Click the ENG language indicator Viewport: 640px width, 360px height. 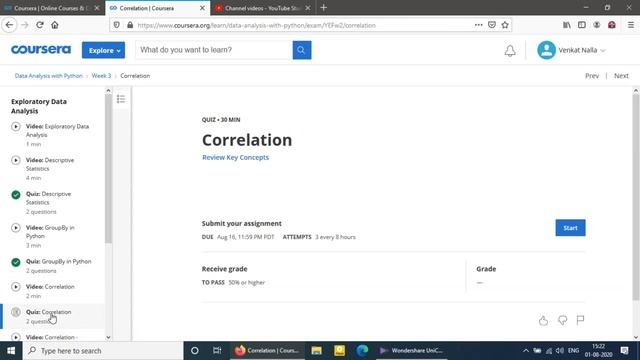click(x=573, y=351)
